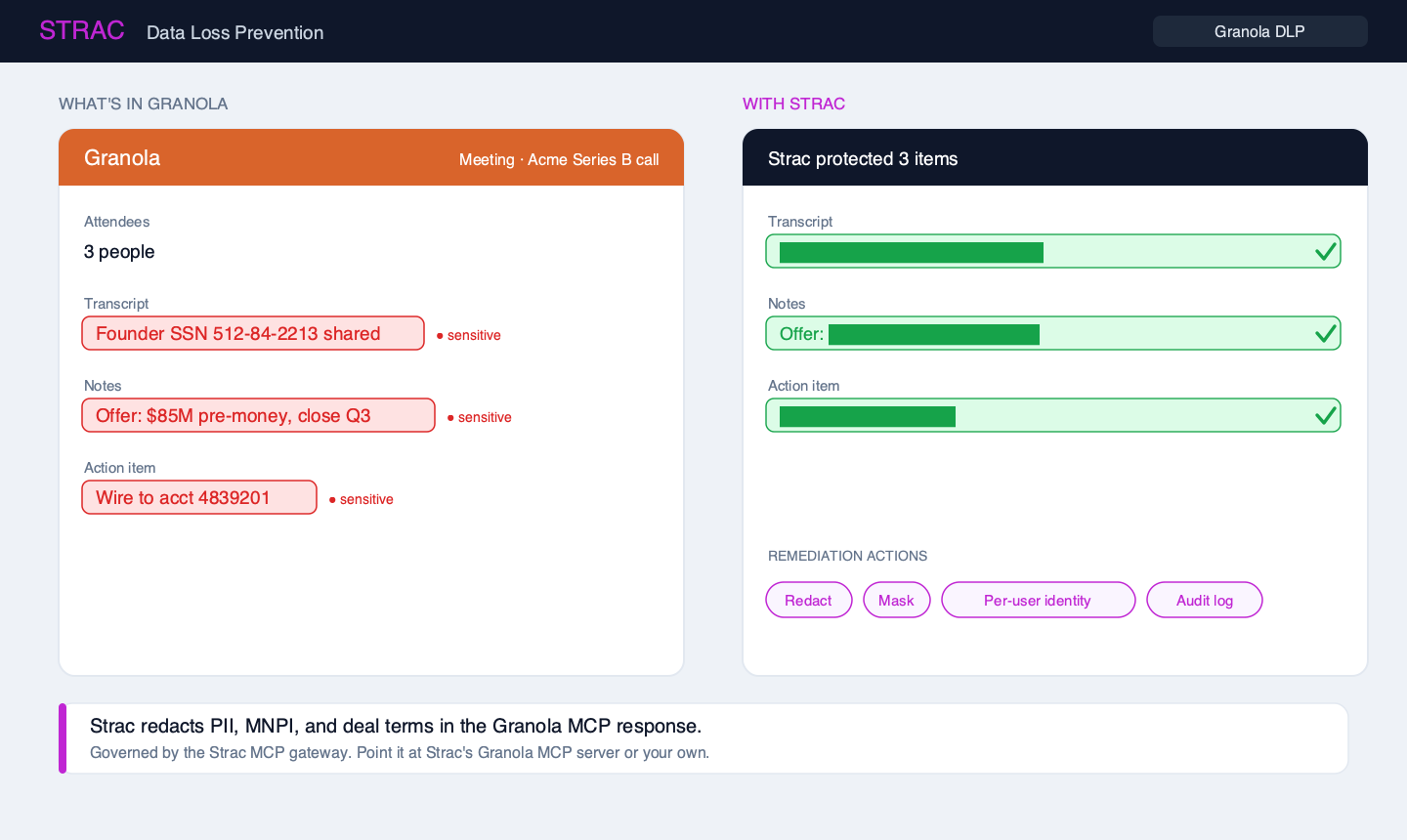Click the redacted bar after 'Offer:' in Notes

(x=934, y=334)
